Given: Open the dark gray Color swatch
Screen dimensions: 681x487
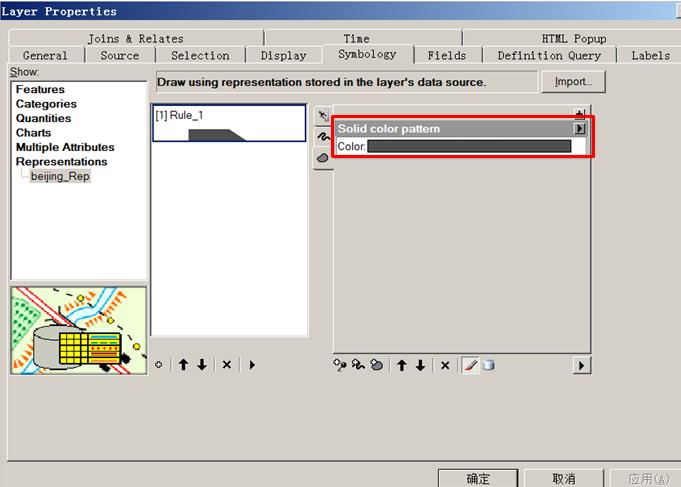Looking at the screenshot, I should tap(469, 146).
